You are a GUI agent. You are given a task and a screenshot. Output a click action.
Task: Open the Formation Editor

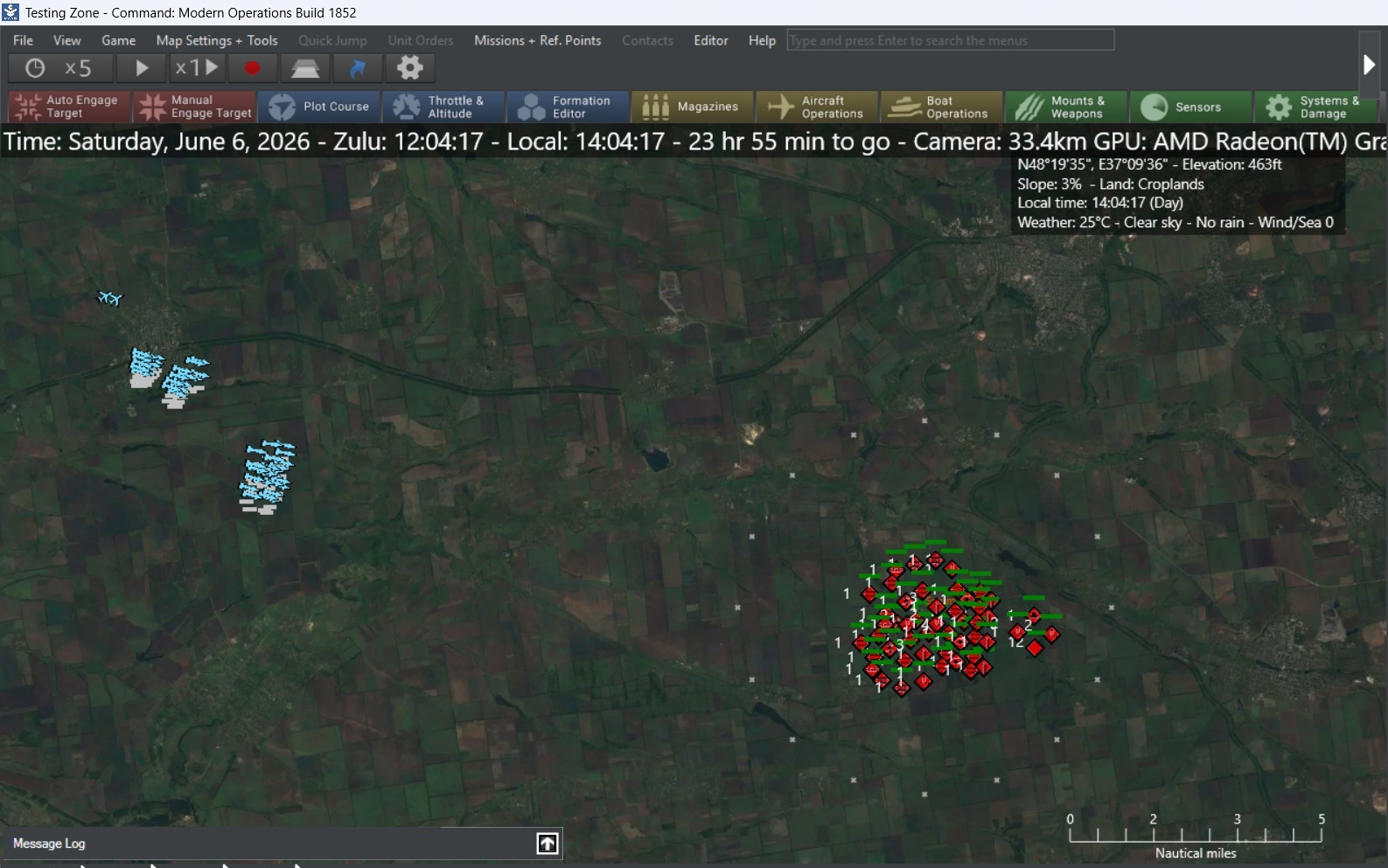tap(568, 107)
